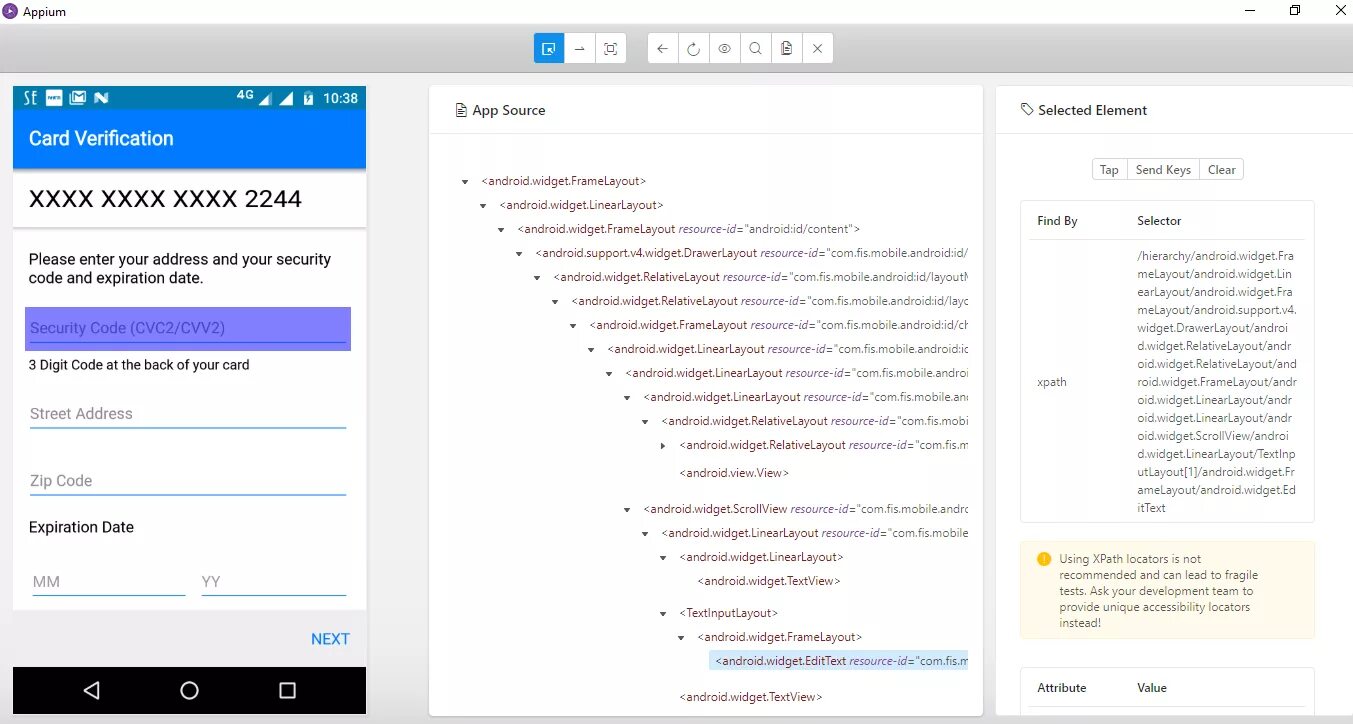Image resolution: width=1353 pixels, height=724 pixels.
Task: Select the android.view.View tree node
Action: coord(734,473)
